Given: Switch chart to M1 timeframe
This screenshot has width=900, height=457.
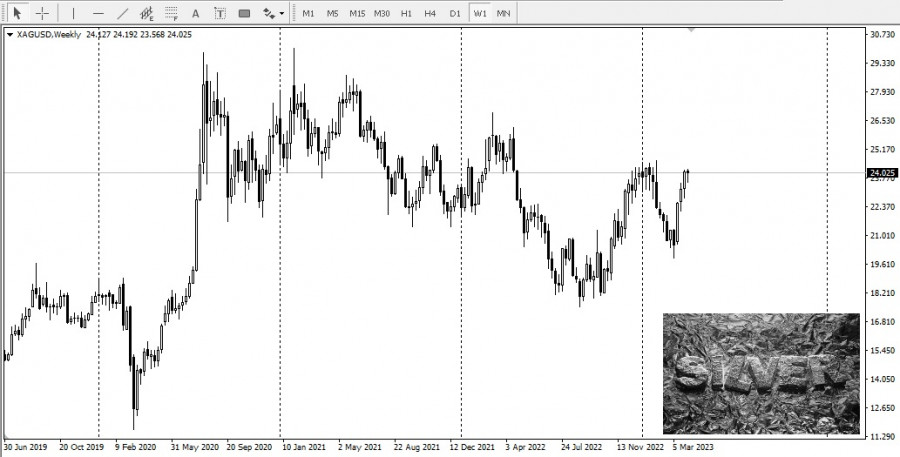Looking at the screenshot, I should pyautogui.click(x=309, y=13).
